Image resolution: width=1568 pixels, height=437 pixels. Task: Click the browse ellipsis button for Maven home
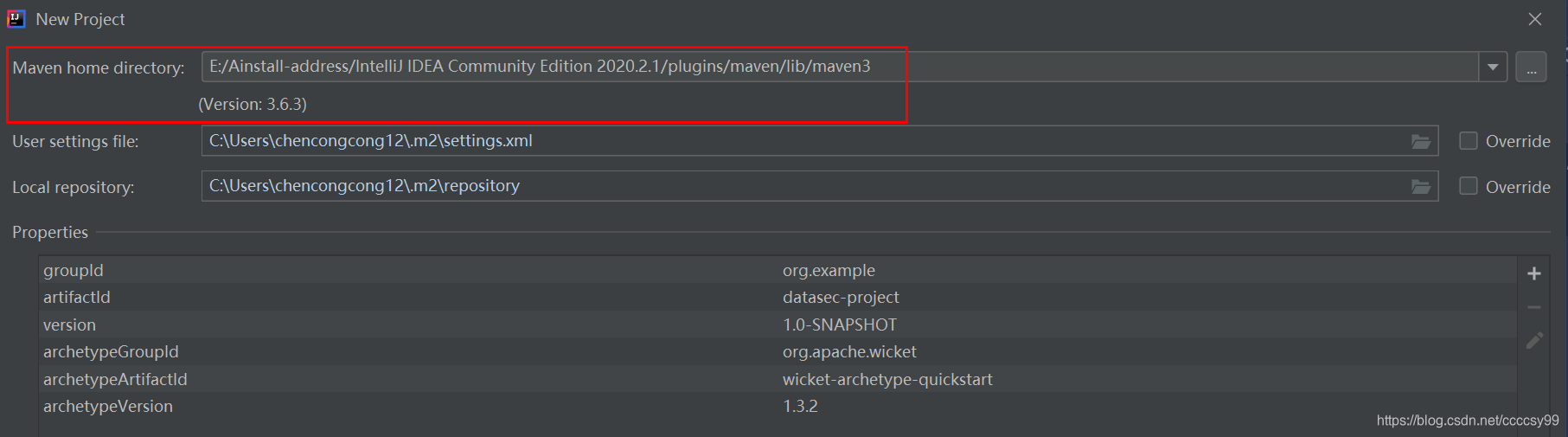(x=1531, y=67)
